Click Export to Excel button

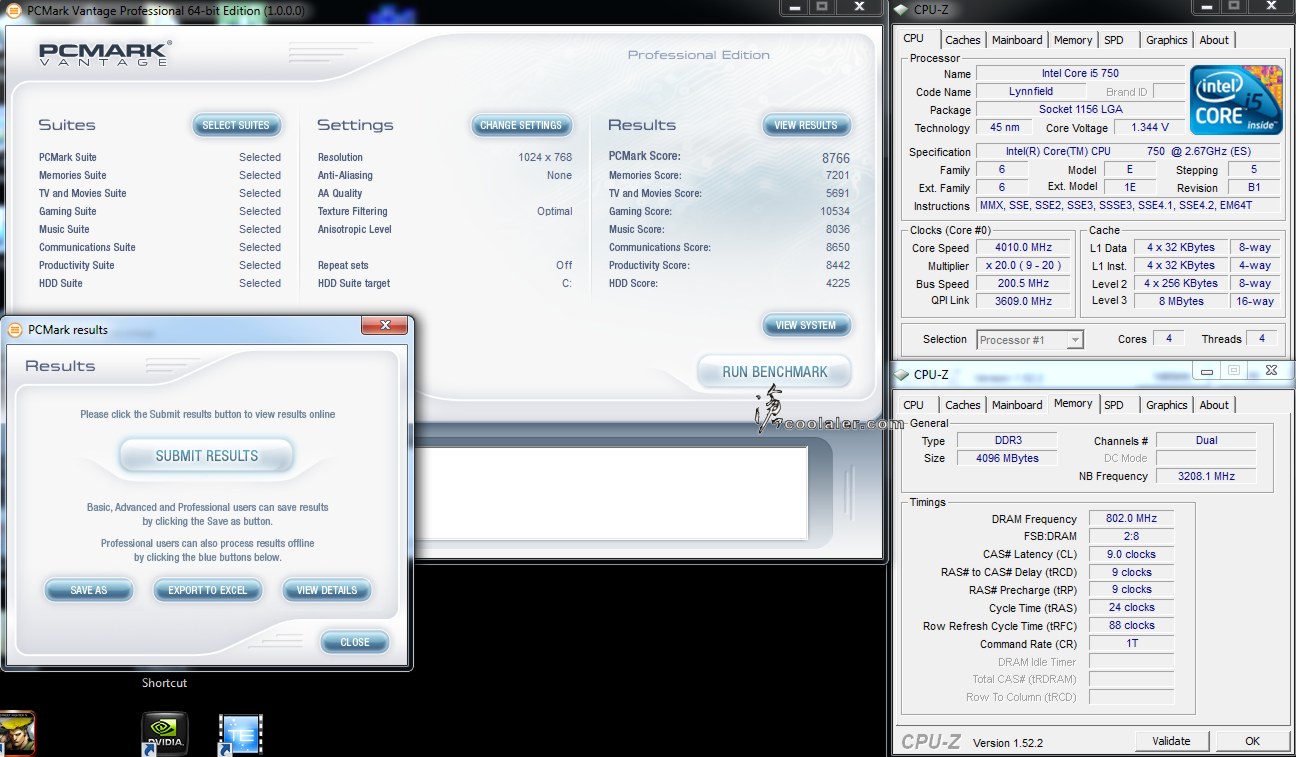(207, 590)
